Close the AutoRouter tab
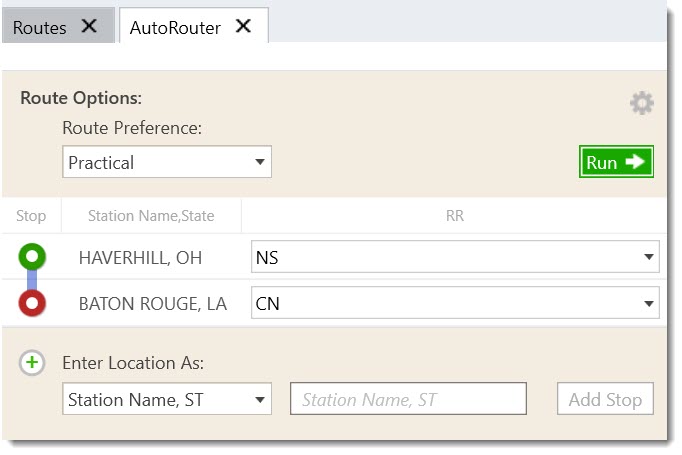Viewport: 682px width, 455px height. click(243, 27)
